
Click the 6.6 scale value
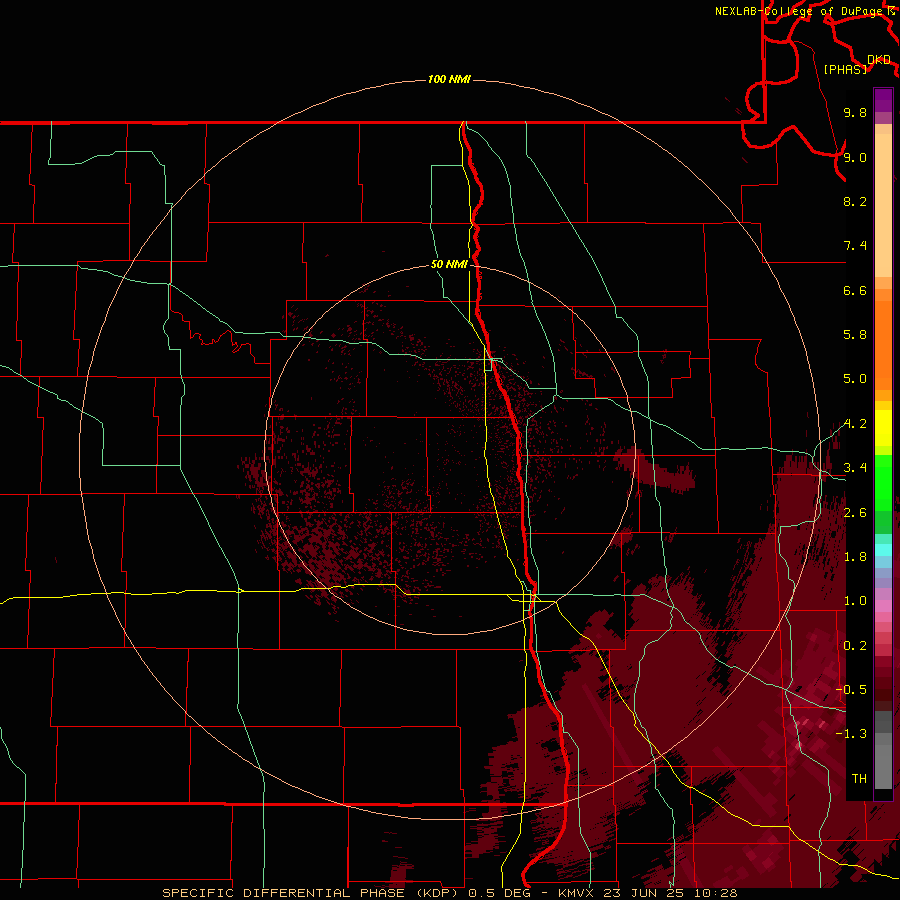(x=855, y=290)
